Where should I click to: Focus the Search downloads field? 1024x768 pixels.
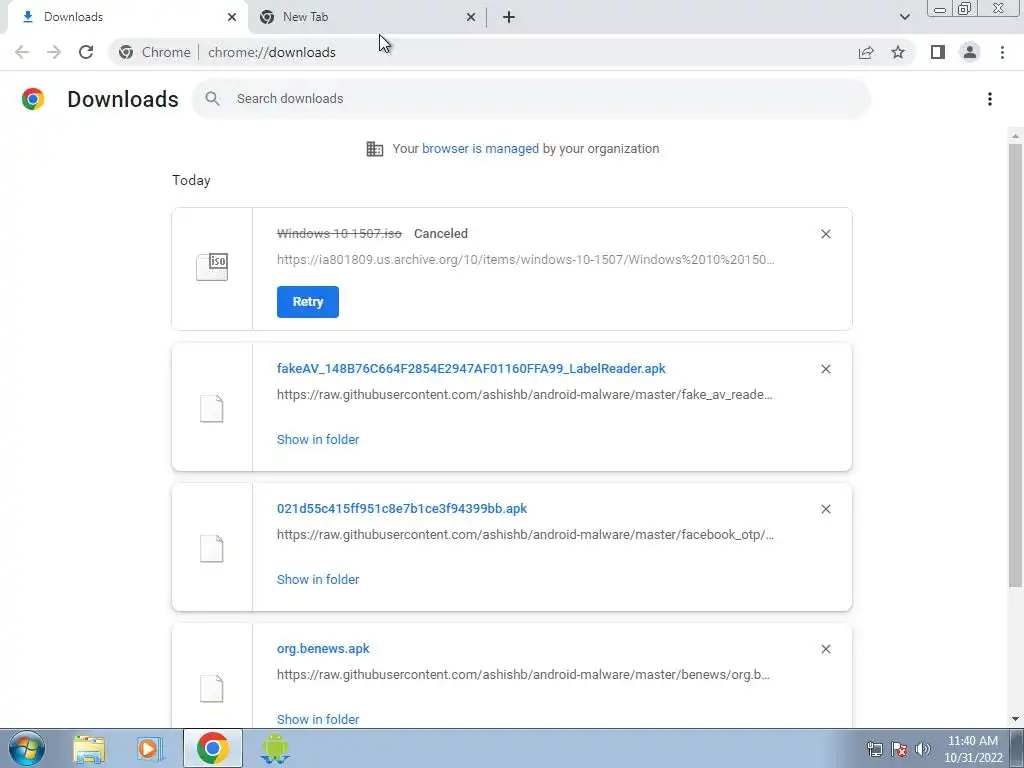(x=532, y=99)
